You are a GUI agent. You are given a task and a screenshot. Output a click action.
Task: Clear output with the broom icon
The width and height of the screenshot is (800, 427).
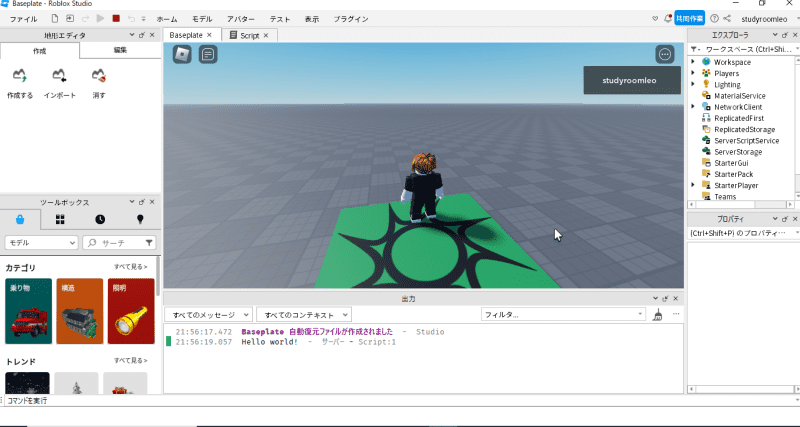[x=658, y=315]
